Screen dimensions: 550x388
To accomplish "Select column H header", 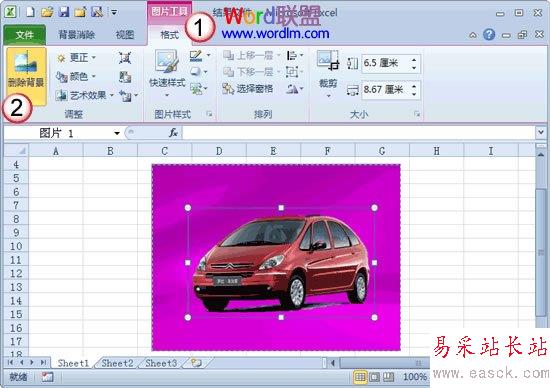I will pos(436,151).
